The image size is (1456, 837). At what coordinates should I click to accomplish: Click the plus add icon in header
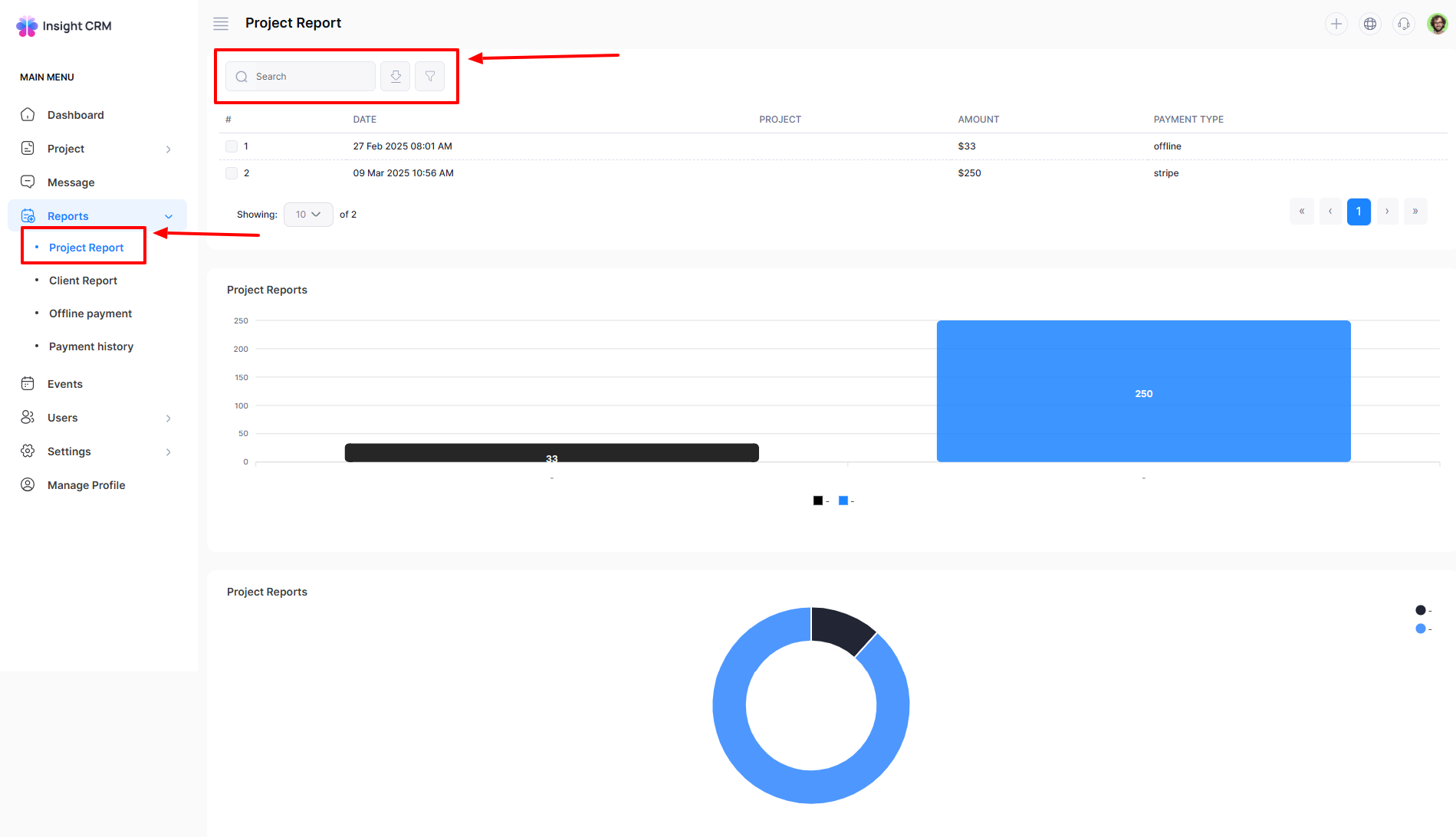coord(1336,24)
